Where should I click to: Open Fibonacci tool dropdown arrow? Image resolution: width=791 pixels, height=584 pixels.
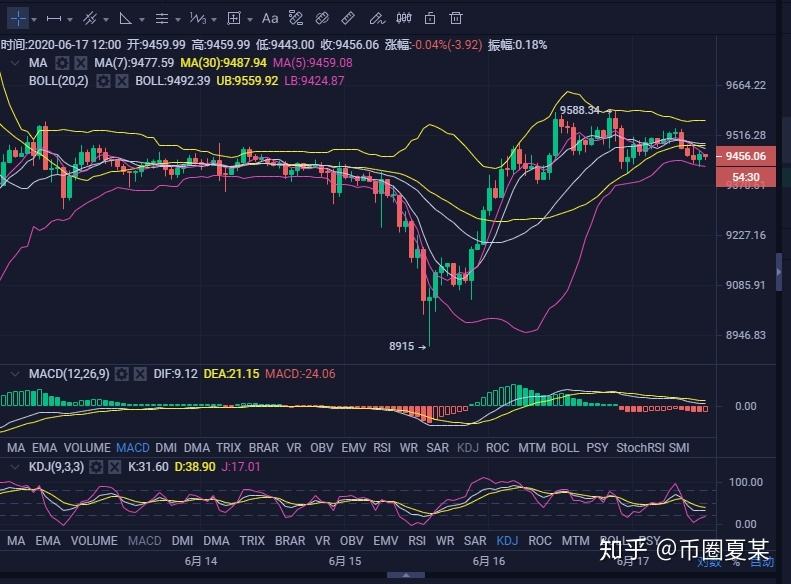point(178,20)
